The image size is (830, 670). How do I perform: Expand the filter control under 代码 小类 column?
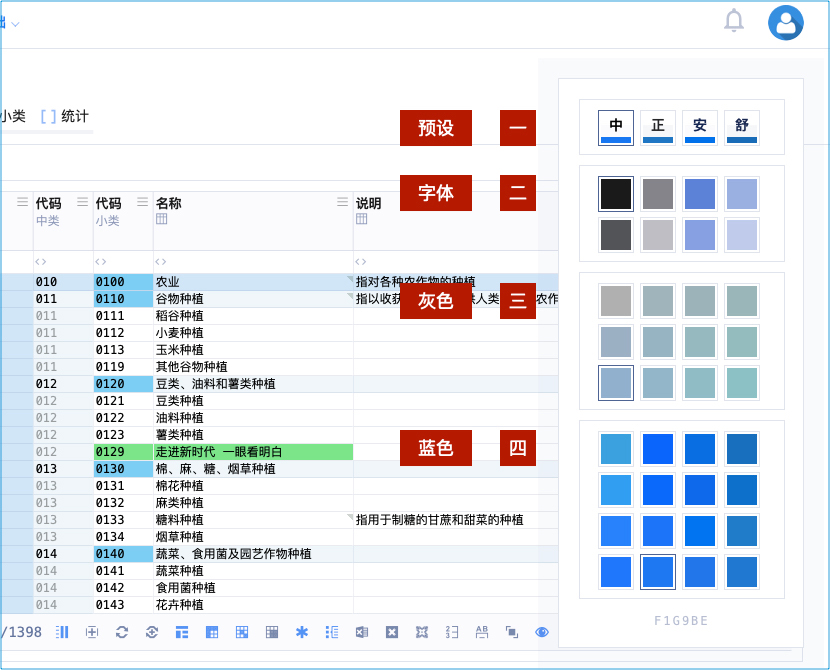(x=100, y=260)
